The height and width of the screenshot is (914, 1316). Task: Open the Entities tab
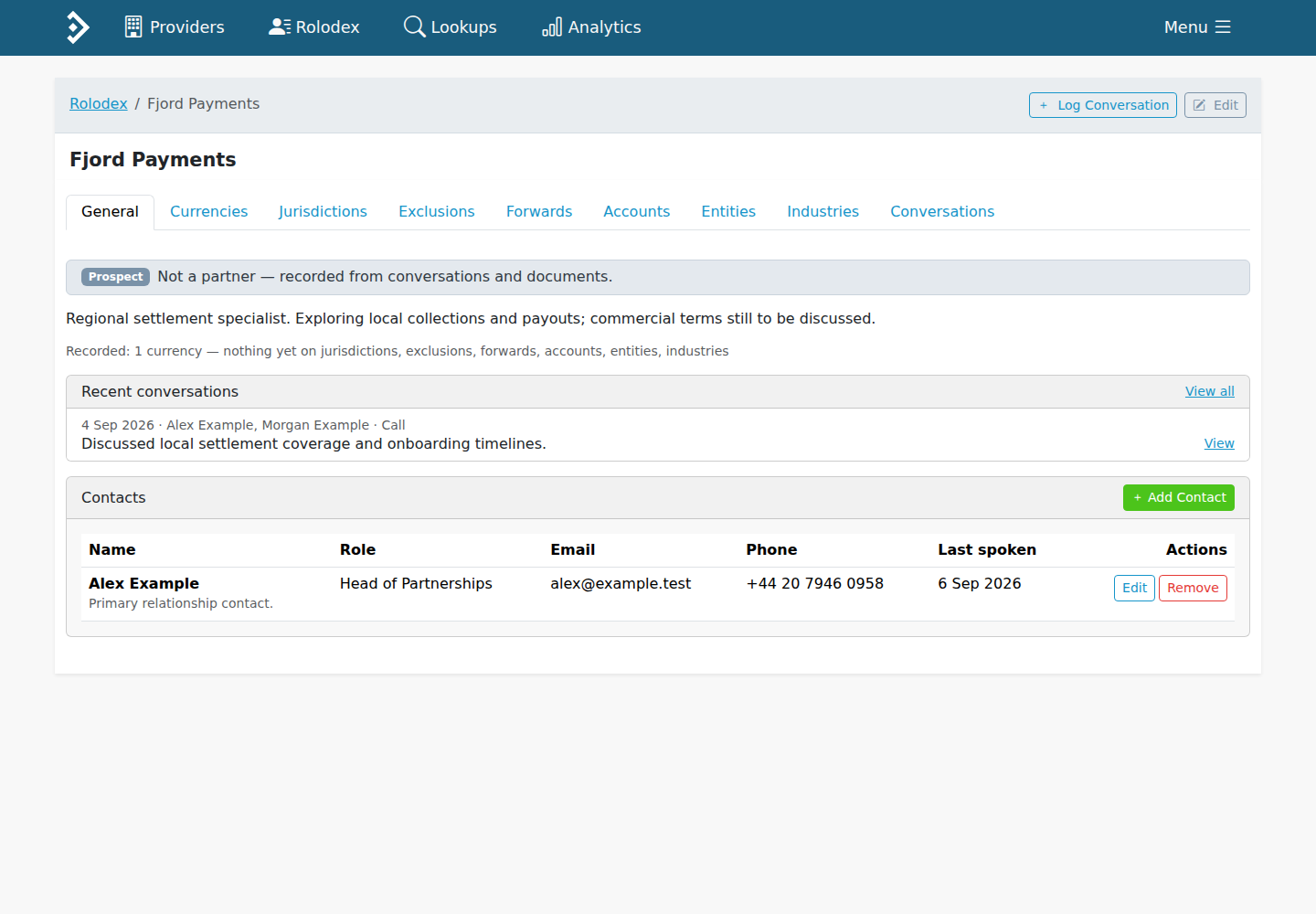(x=728, y=212)
